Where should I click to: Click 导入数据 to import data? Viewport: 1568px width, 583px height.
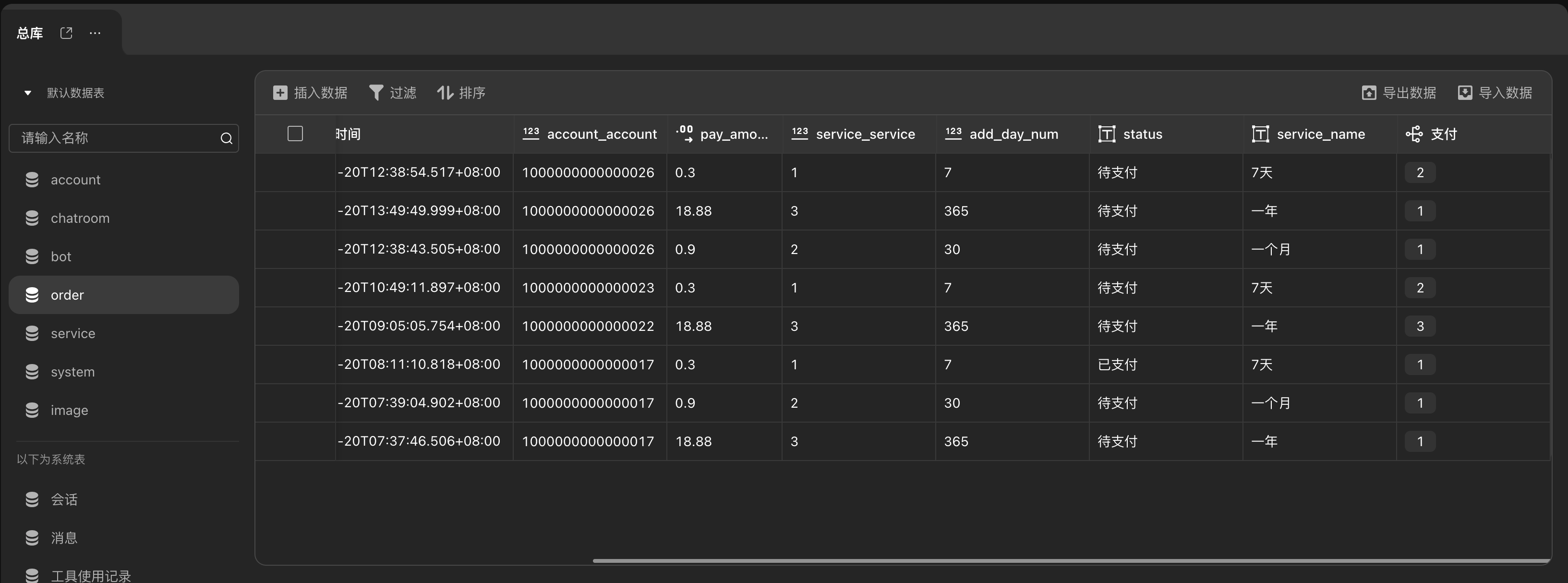1495,93
